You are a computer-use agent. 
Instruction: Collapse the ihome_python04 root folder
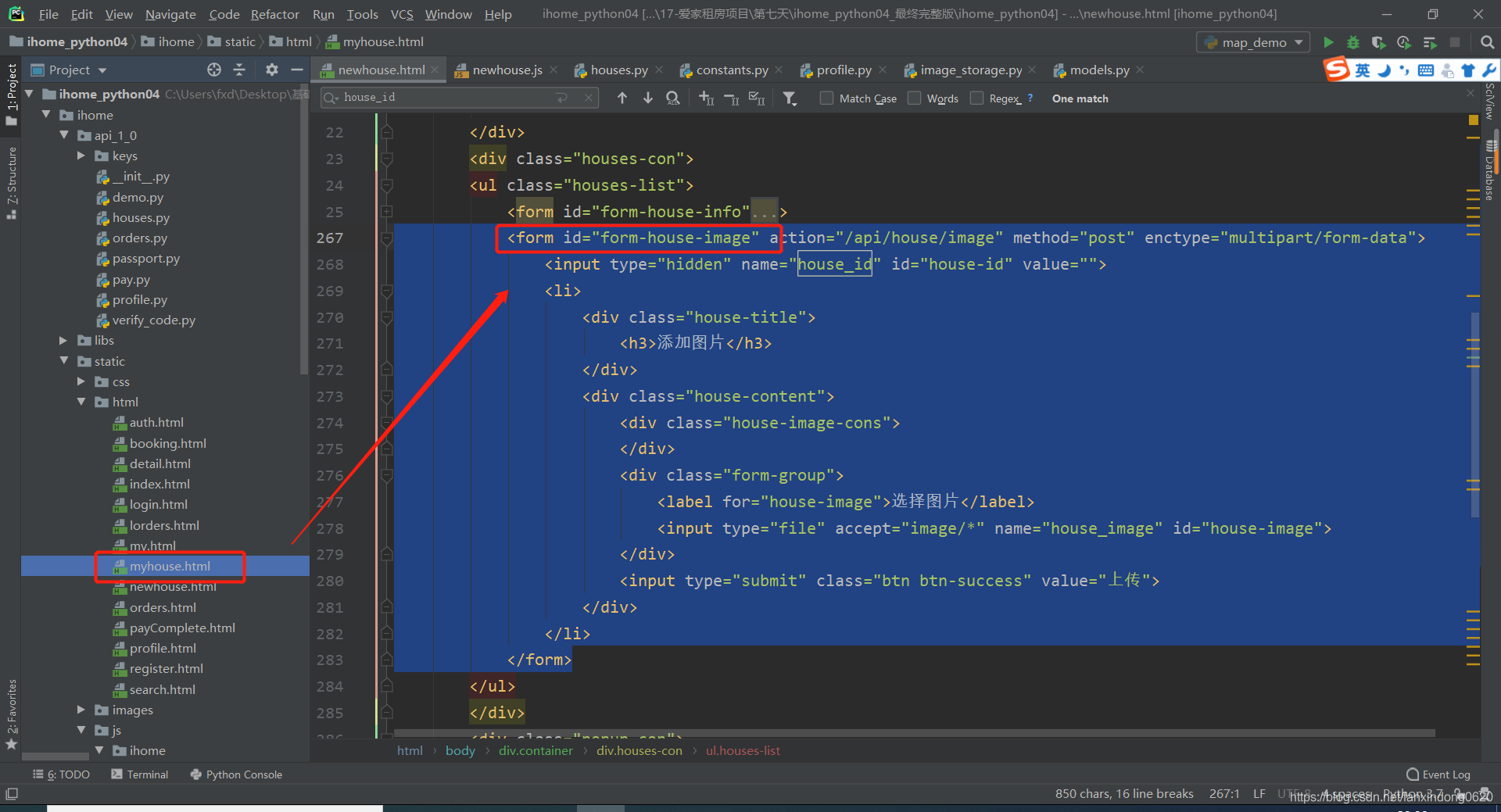30,94
